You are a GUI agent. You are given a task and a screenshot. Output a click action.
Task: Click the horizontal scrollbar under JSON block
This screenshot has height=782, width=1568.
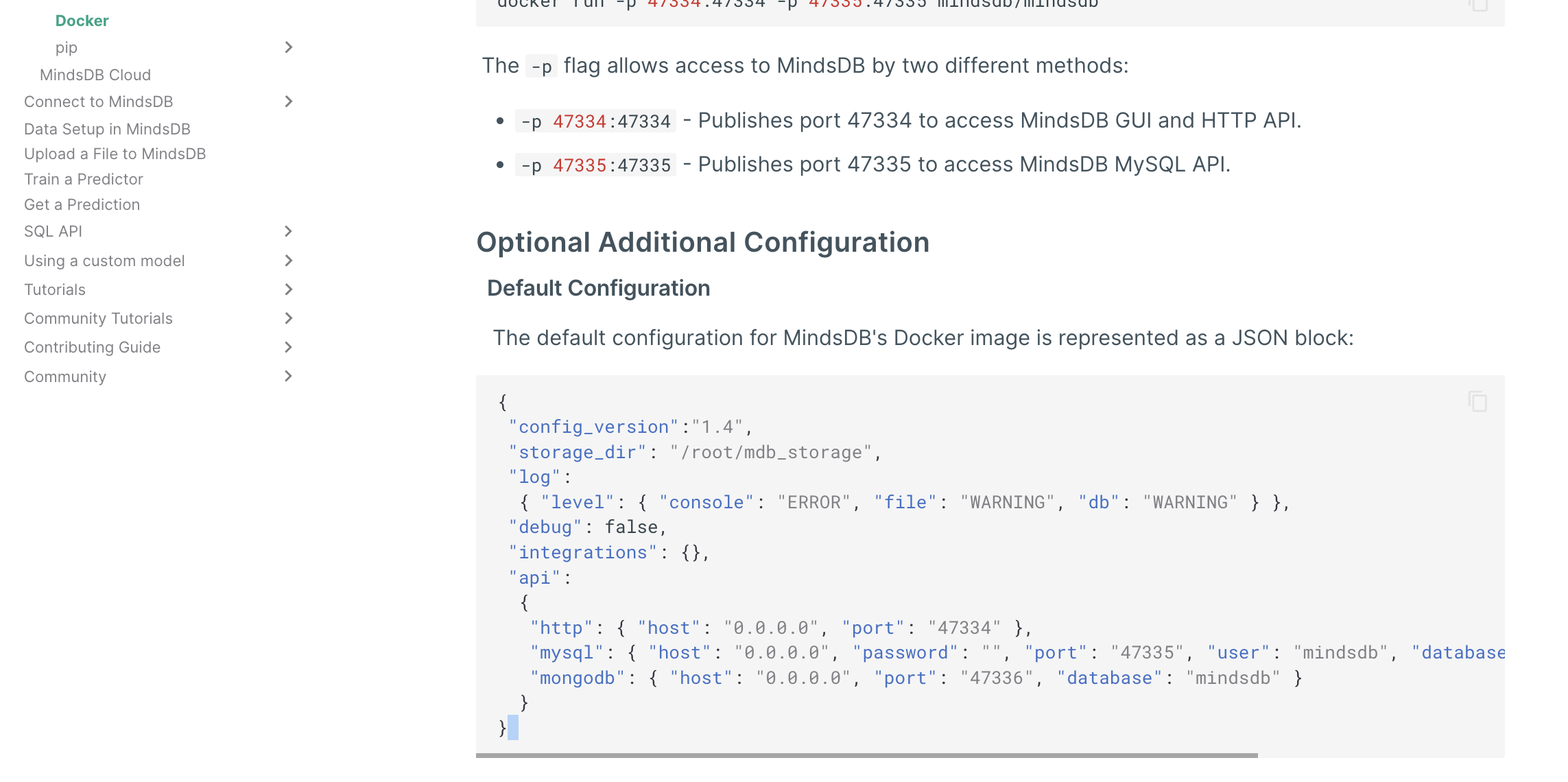tap(867, 755)
